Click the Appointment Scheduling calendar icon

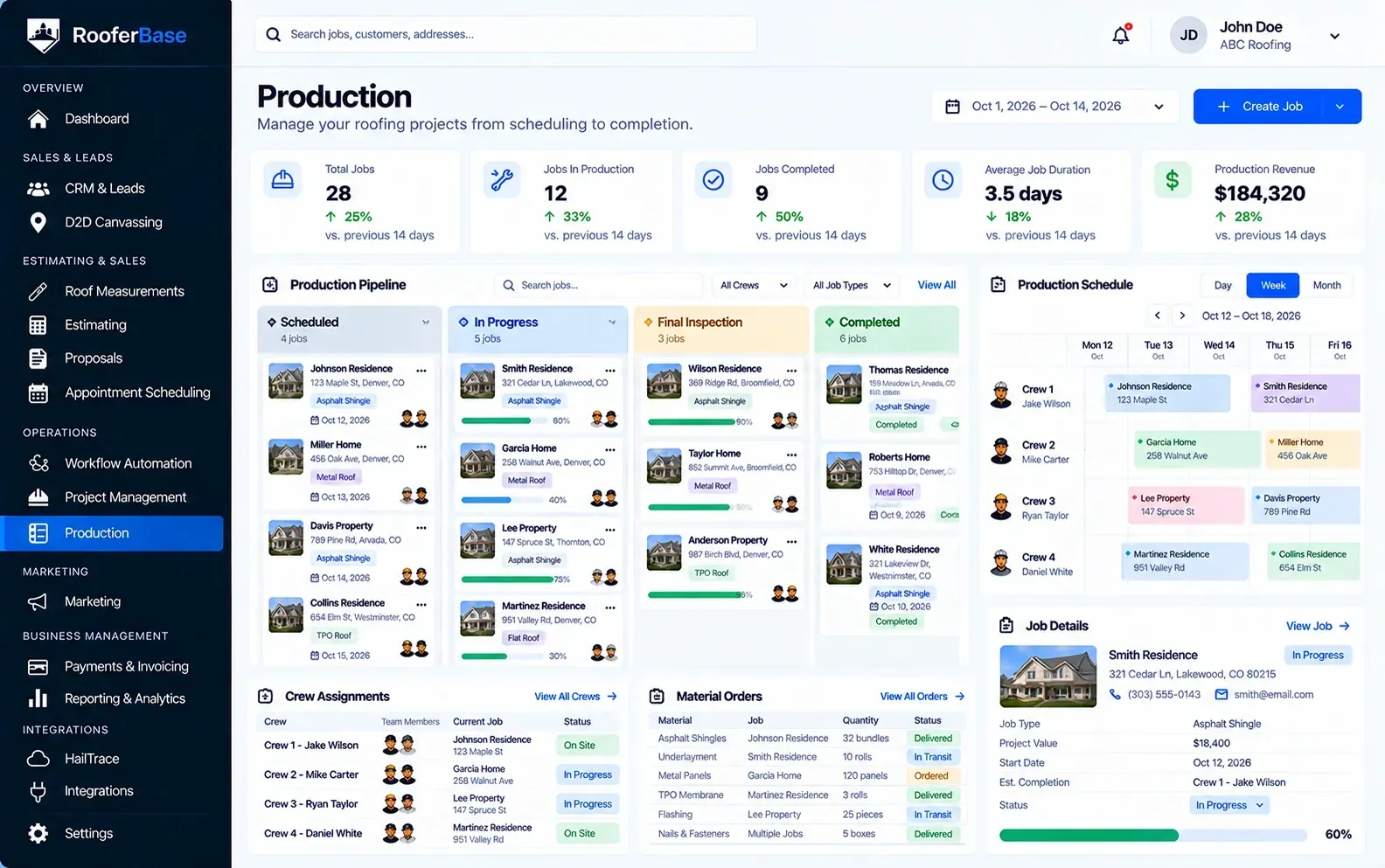tap(38, 393)
